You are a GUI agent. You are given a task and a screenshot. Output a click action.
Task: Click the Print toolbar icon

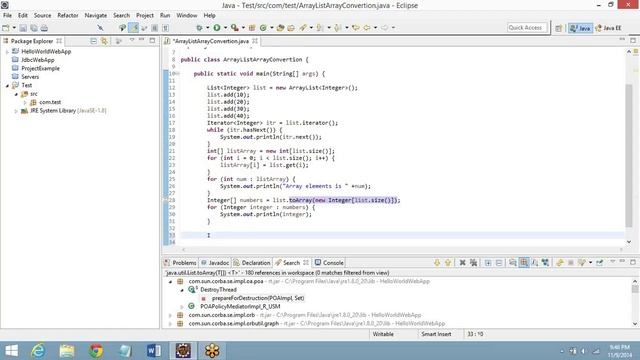tap(44, 28)
